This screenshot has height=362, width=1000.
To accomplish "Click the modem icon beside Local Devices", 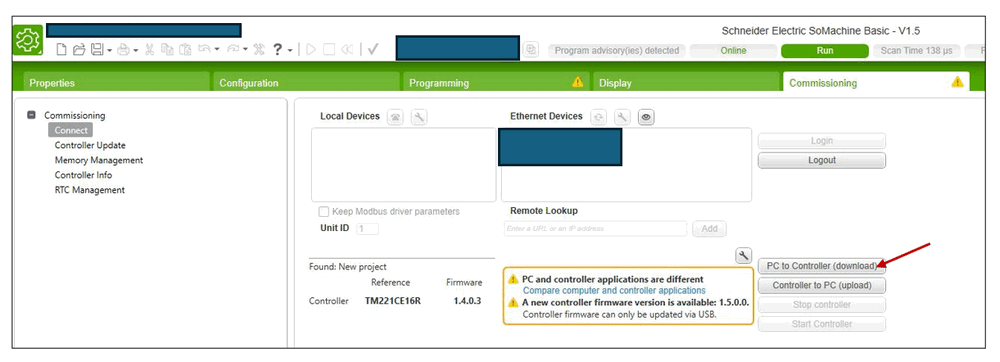I will 396,117.
